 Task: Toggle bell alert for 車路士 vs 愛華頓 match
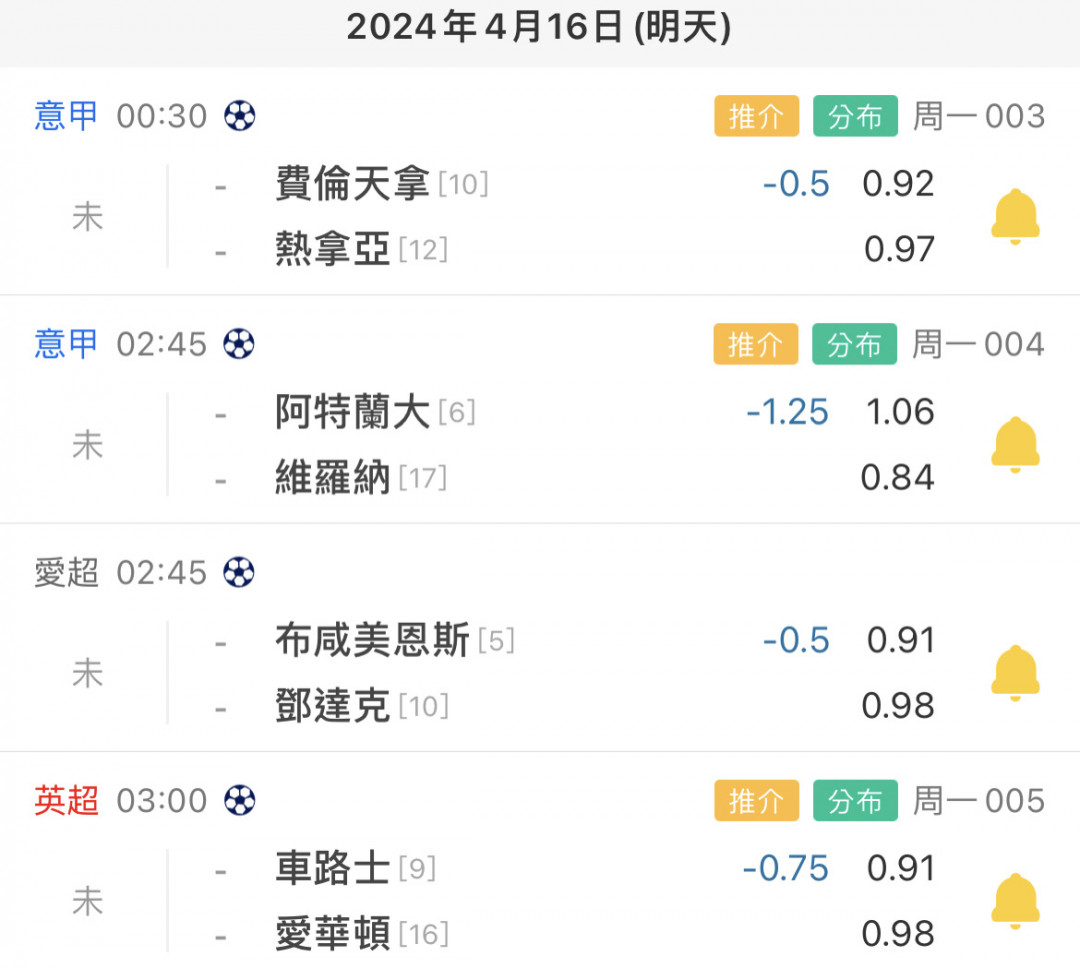pyautogui.click(x=1015, y=901)
